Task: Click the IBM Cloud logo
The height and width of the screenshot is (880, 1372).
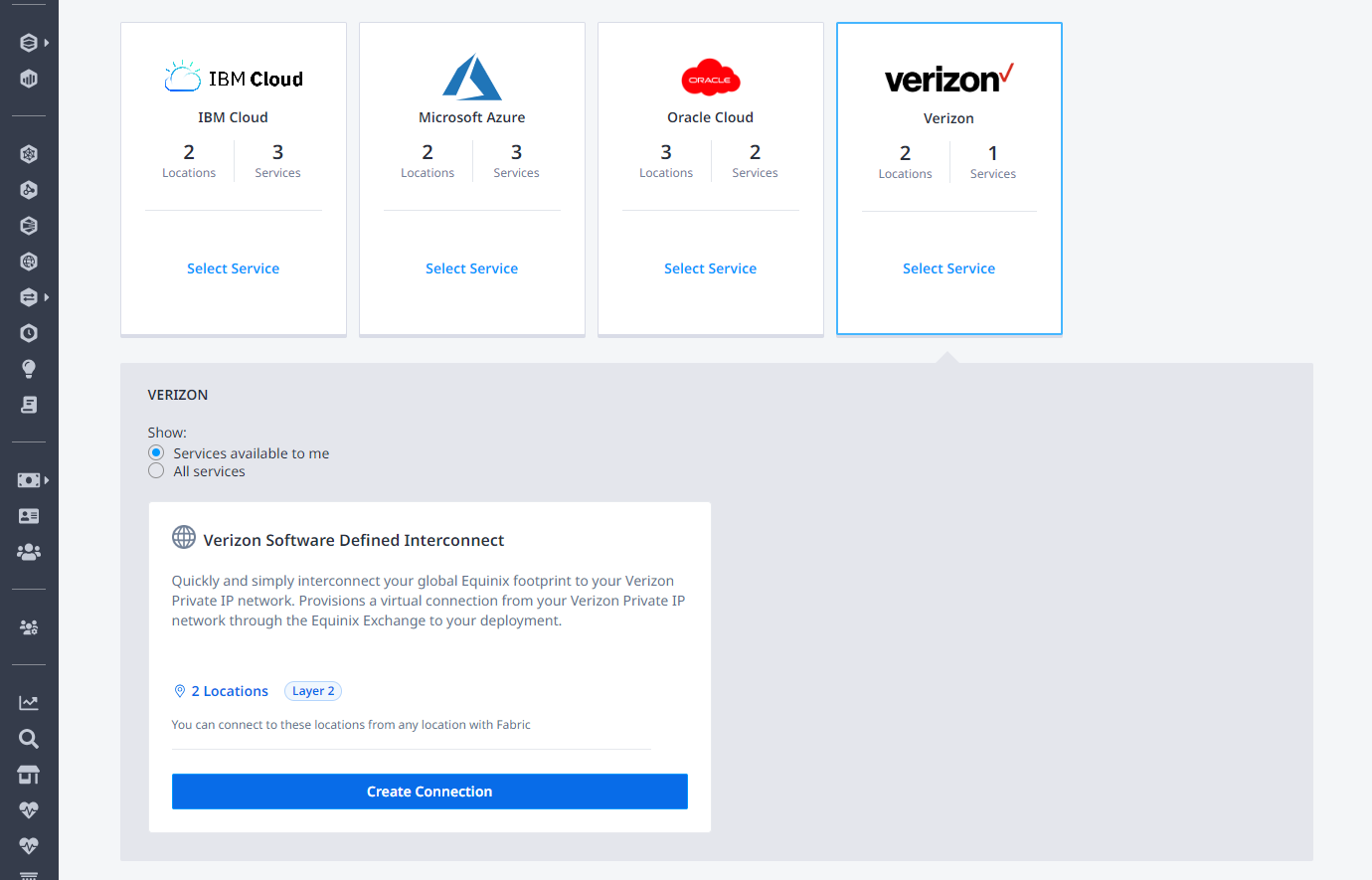Action: (234, 78)
